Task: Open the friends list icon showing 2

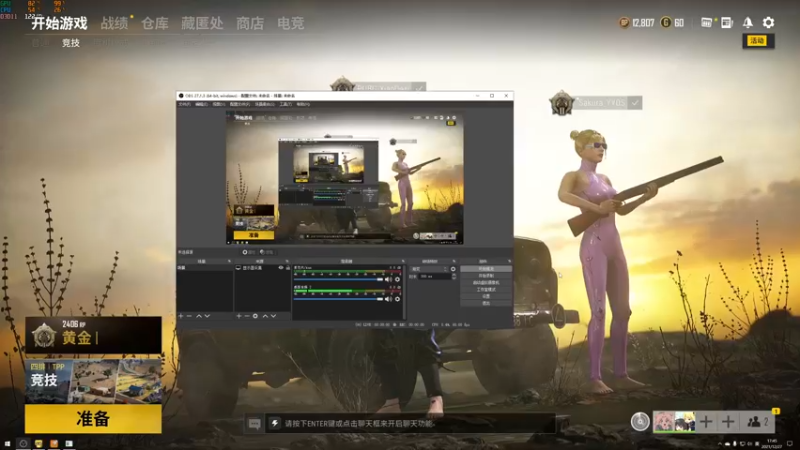Action: pos(758,422)
